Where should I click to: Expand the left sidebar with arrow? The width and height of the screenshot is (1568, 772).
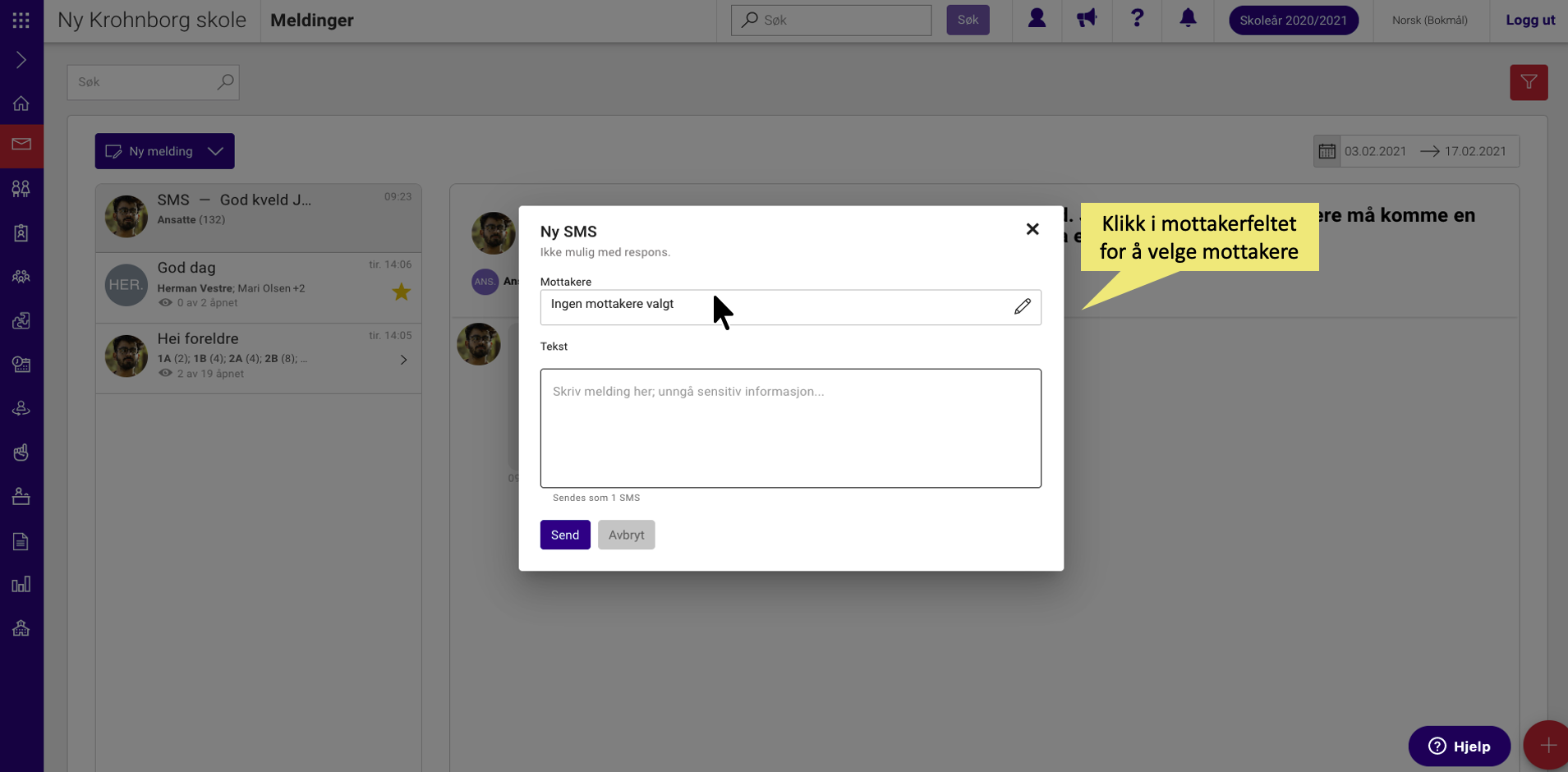pyautogui.click(x=21, y=60)
